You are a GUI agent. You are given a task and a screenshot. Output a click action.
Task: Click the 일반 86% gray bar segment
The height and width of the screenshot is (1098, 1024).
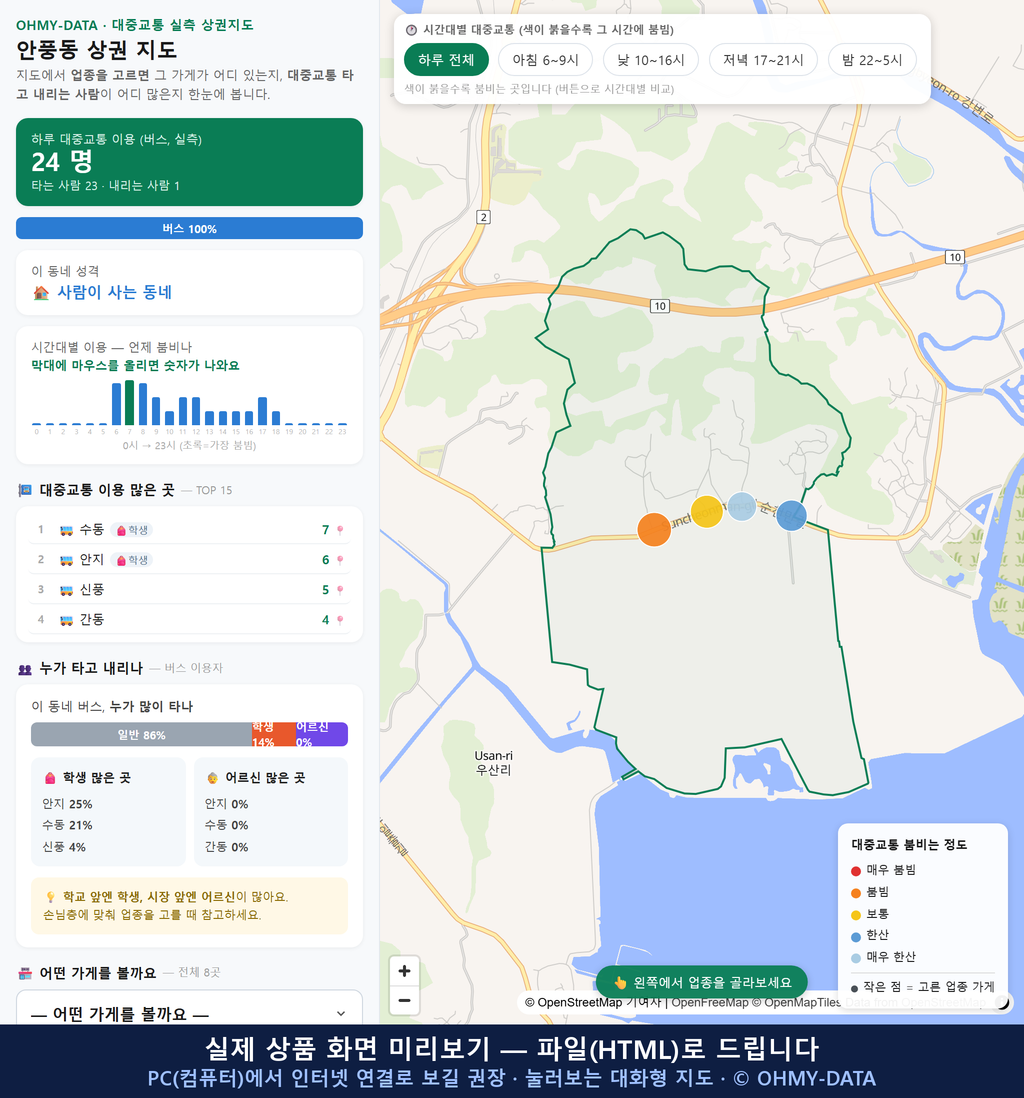(x=141, y=735)
